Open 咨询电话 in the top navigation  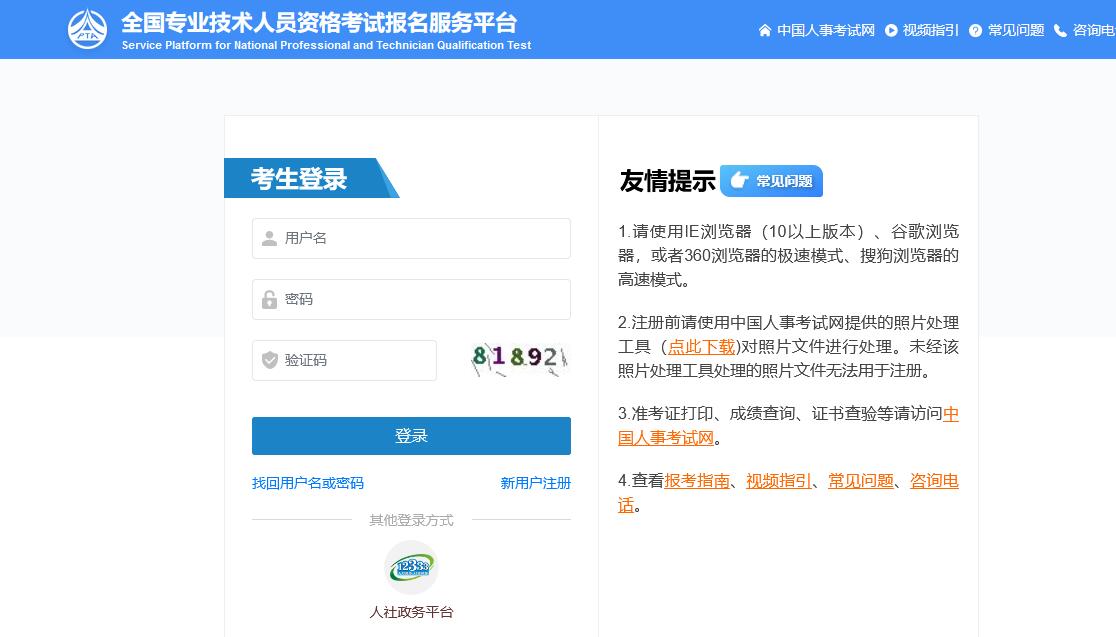click(x=1094, y=31)
